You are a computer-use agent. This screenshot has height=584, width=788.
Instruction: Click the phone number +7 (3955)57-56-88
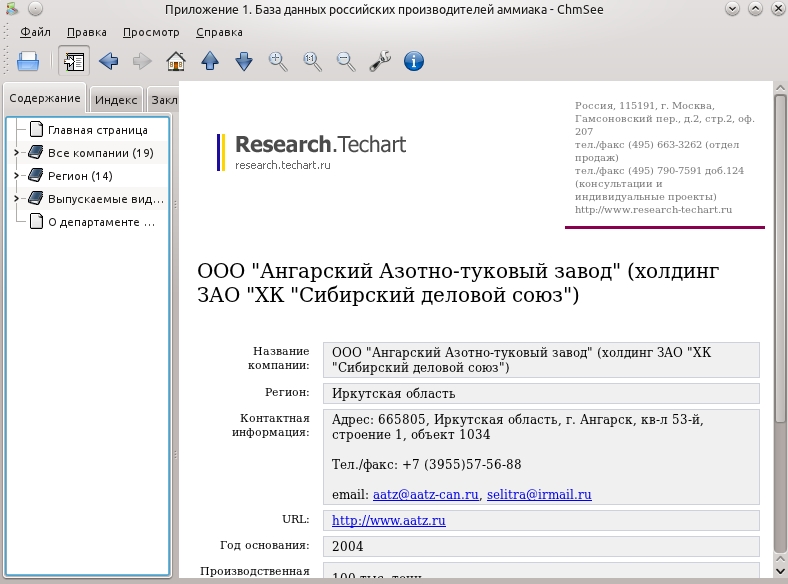coord(462,464)
